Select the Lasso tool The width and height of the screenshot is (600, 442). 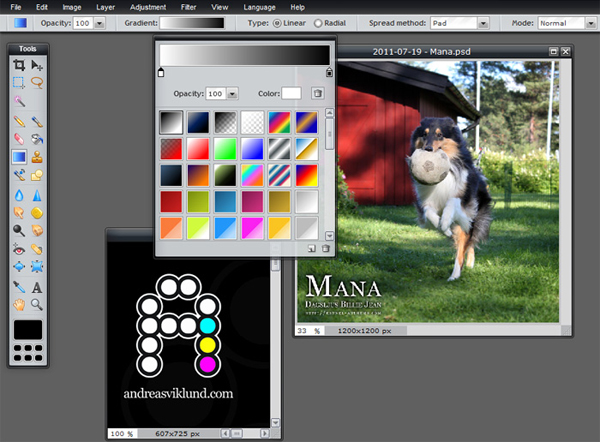(37, 83)
